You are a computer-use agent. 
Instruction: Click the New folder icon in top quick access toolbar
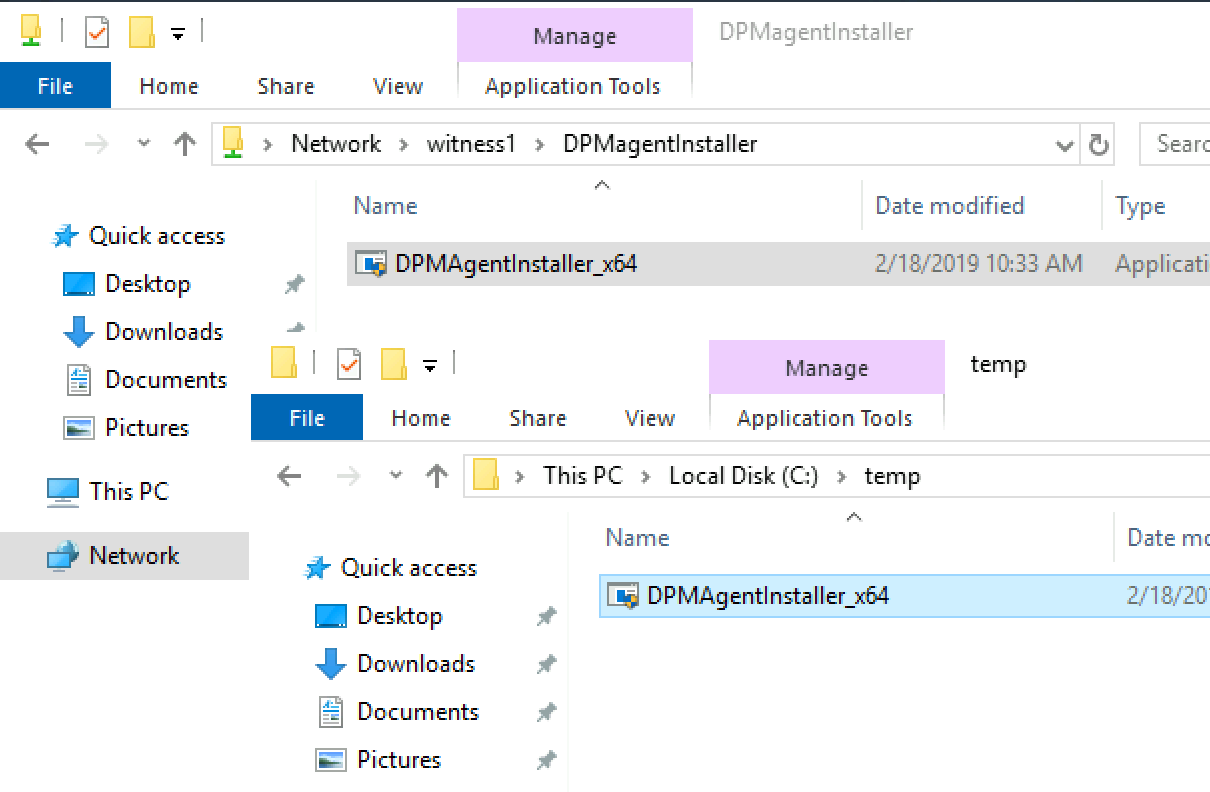pyautogui.click(x=142, y=32)
